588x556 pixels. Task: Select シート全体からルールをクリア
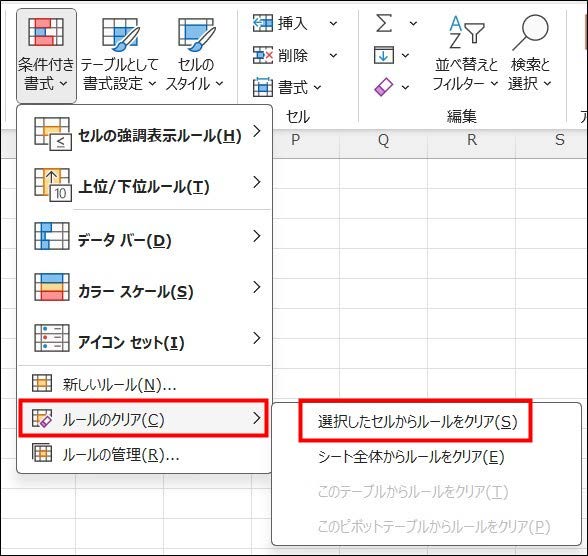pos(411,457)
